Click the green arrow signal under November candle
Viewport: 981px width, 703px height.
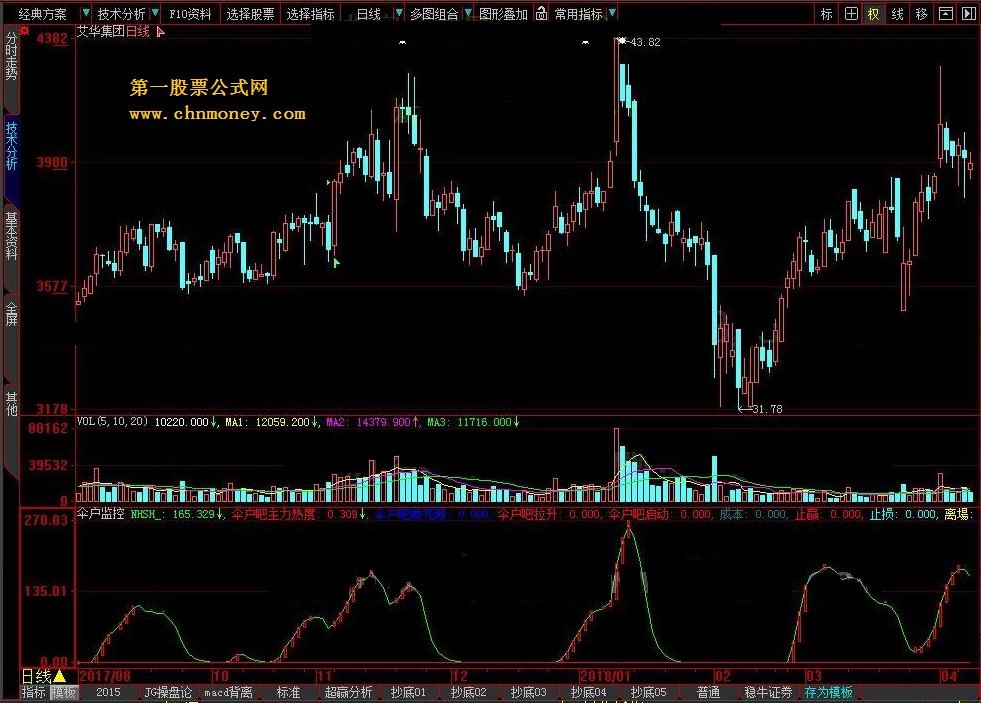336,263
